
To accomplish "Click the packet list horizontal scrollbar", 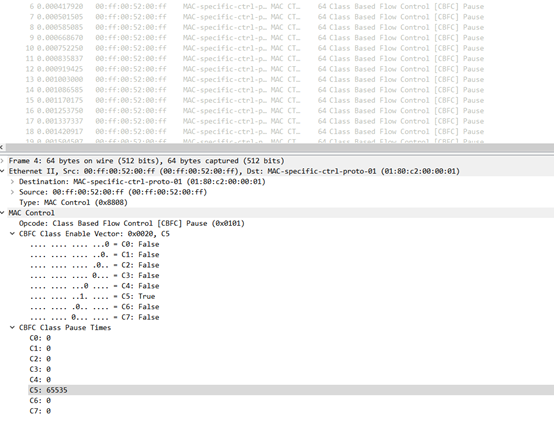I will click(280, 147).
